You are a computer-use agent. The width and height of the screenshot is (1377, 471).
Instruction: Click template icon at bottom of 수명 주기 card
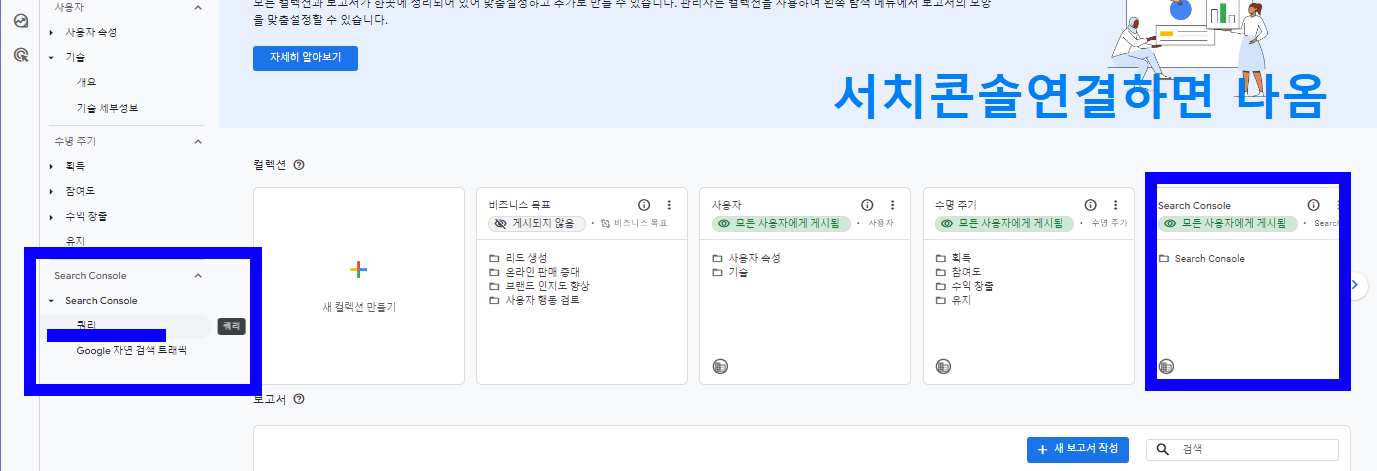coord(943,367)
